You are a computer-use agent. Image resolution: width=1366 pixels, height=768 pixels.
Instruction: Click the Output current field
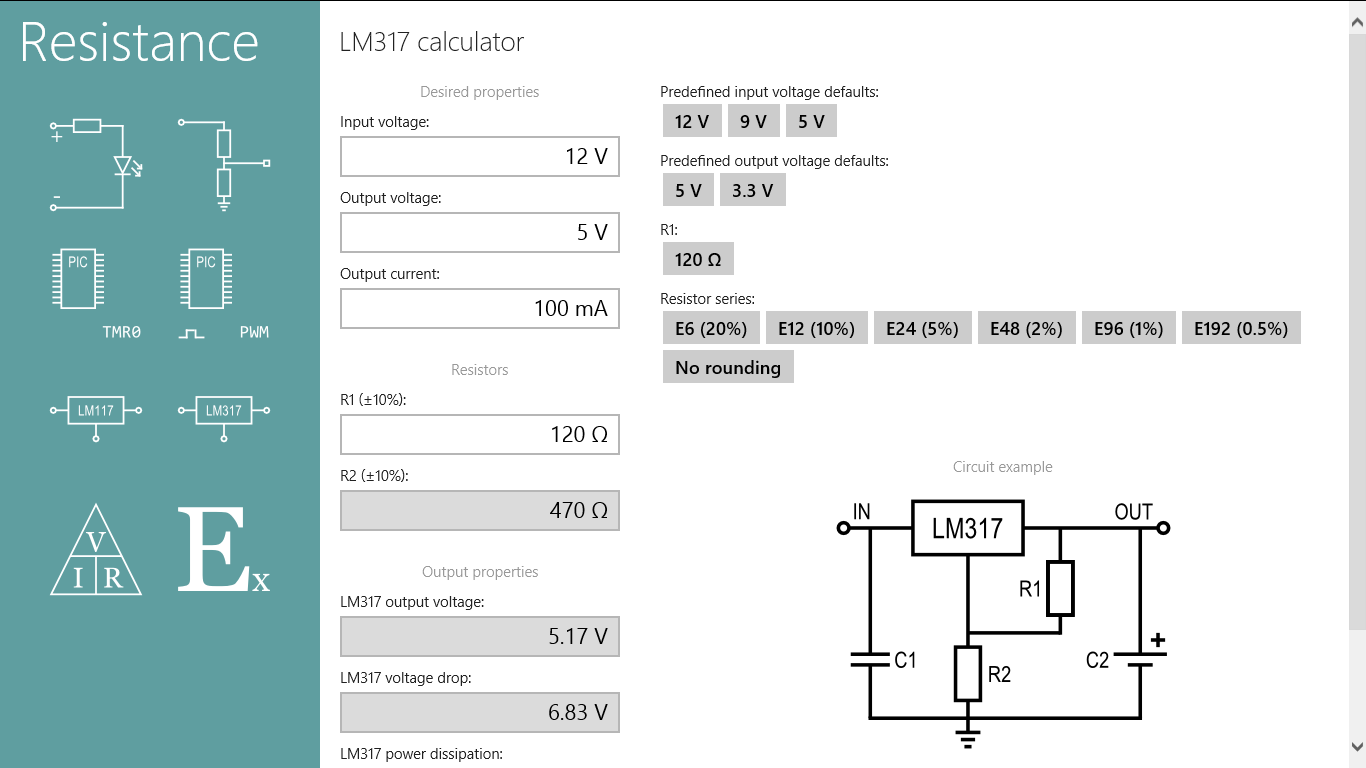pos(480,309)
